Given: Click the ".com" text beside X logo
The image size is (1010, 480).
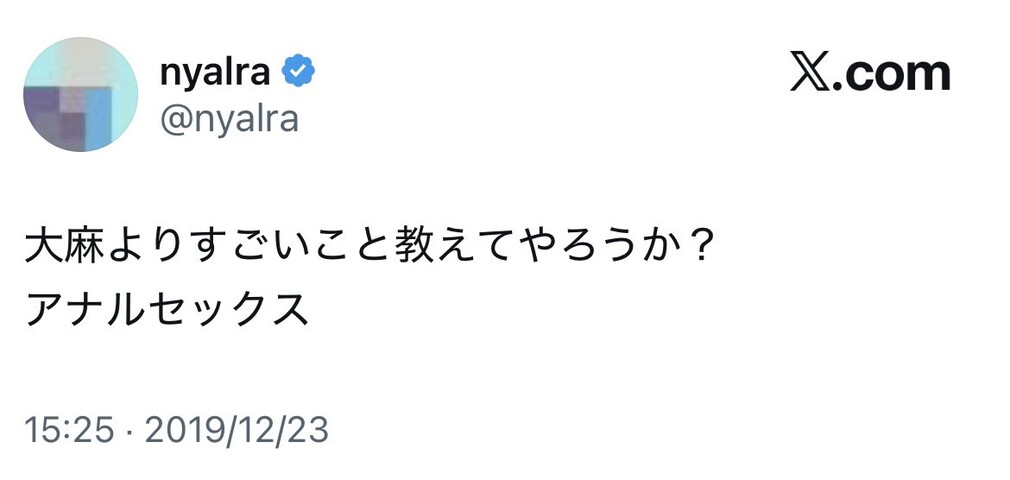Looking at the screenshot, I should click(892, 74).
